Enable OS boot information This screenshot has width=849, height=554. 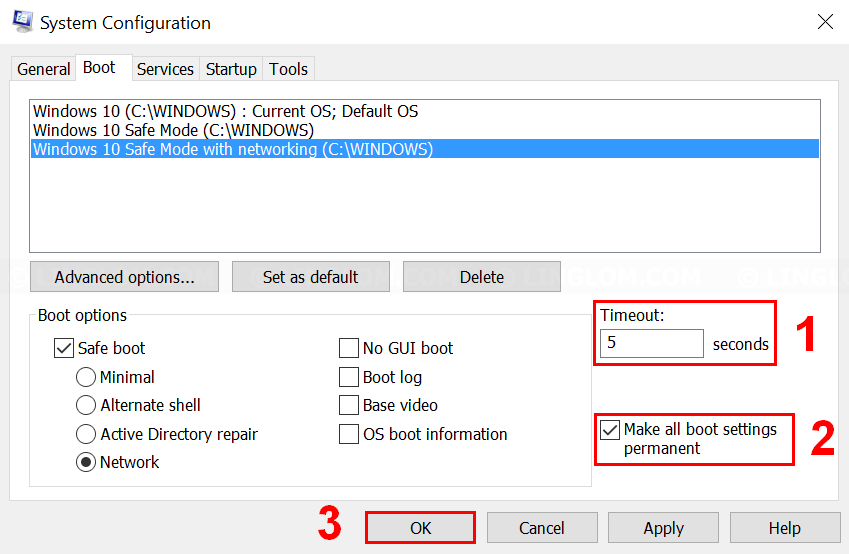click(x=349, y=434)
